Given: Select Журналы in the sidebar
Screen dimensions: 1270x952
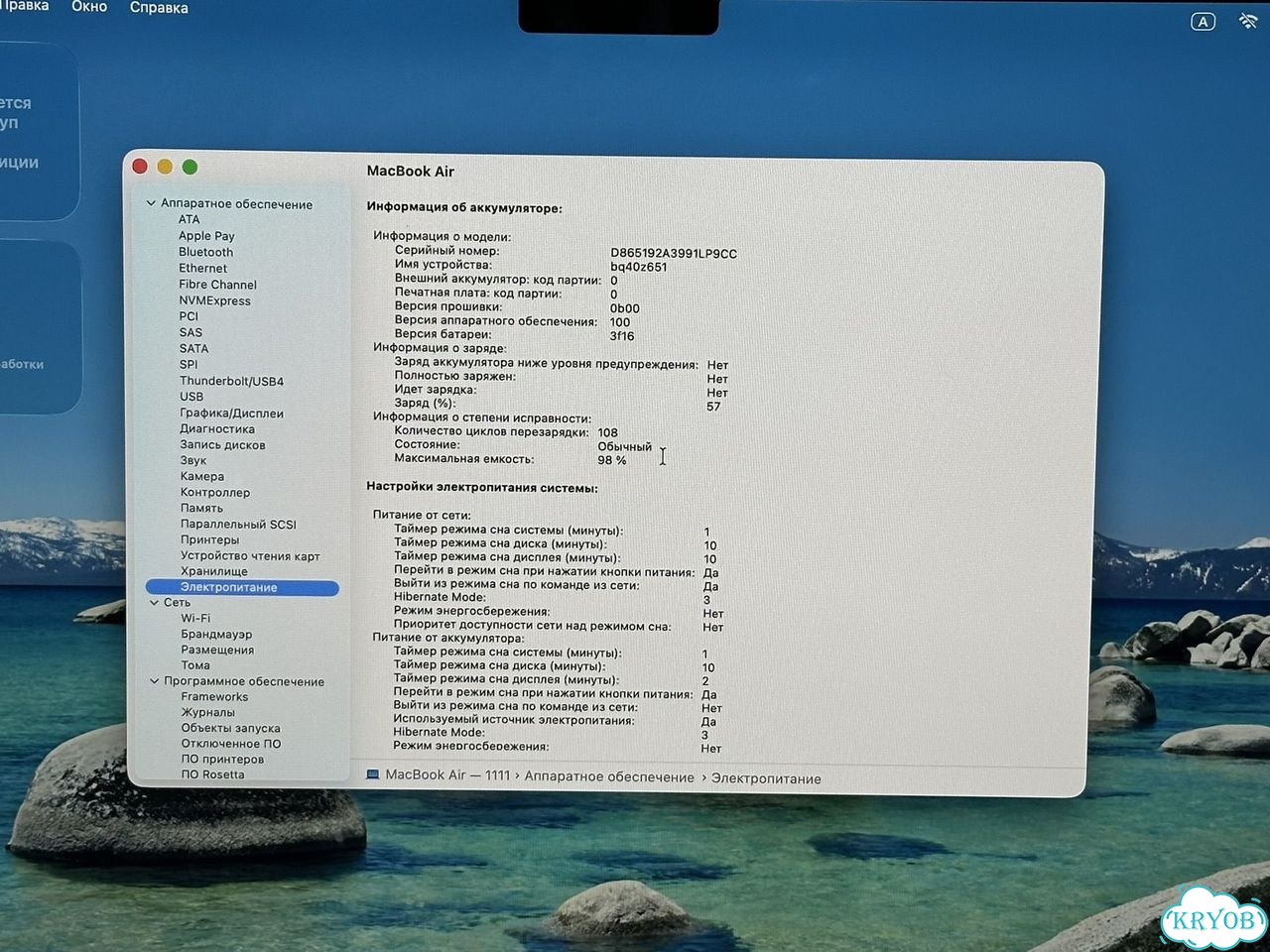Looking at the screenshot, I should (208, 712).
